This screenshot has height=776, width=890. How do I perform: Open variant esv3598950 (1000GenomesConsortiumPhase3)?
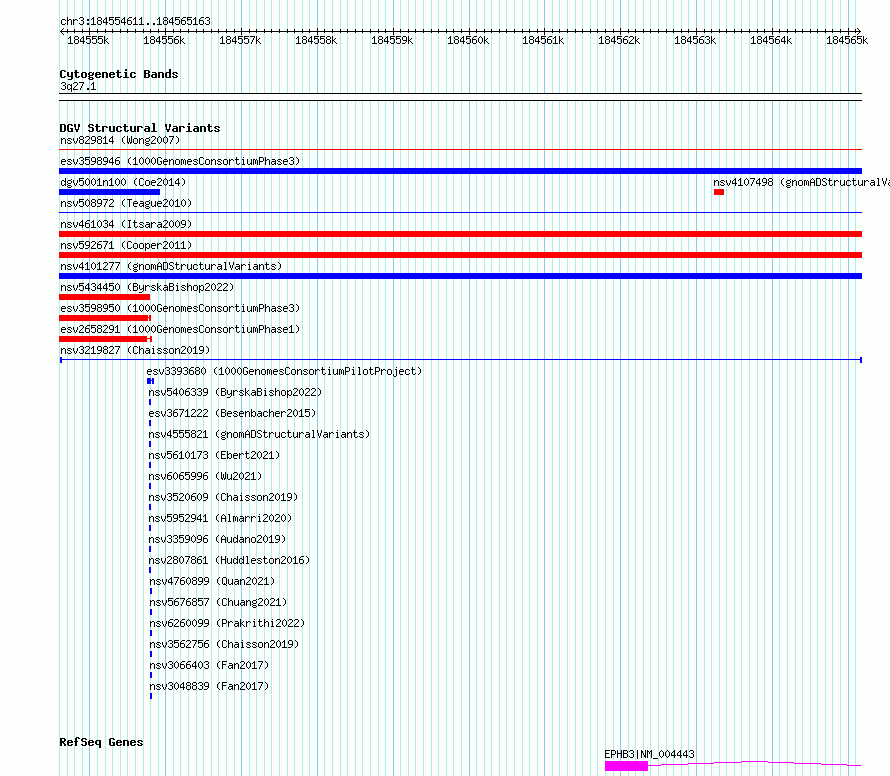tap(180, 308)
